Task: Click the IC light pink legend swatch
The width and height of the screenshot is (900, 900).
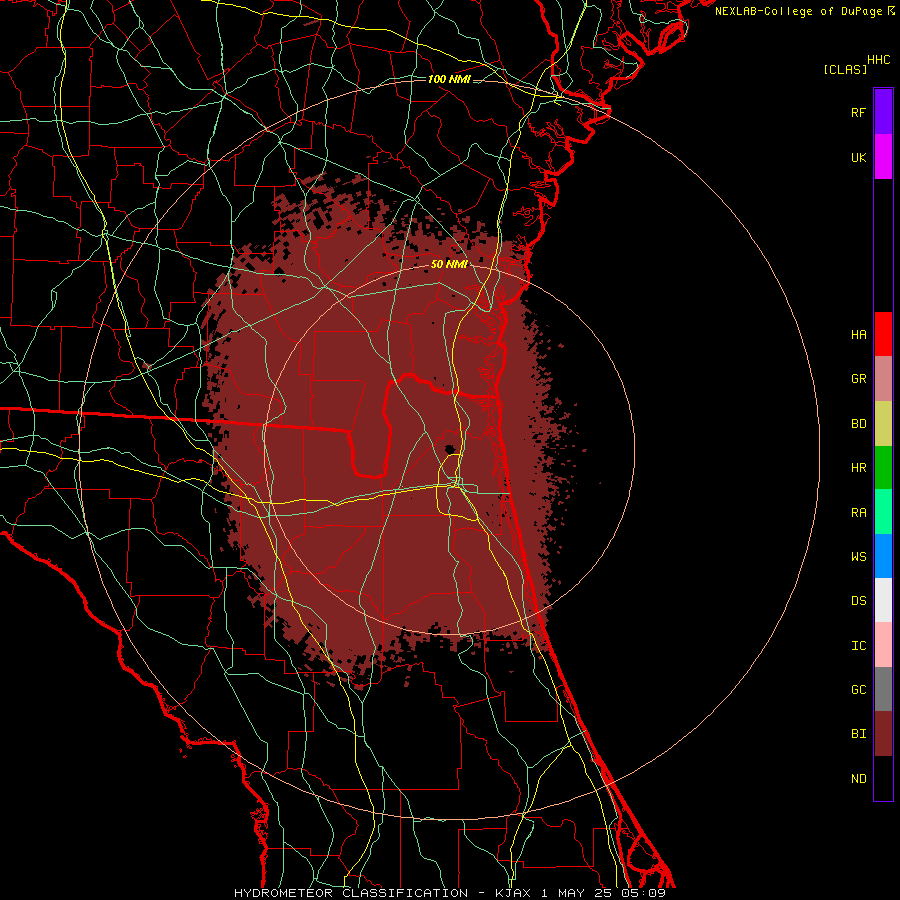Action: click(883, 645)
